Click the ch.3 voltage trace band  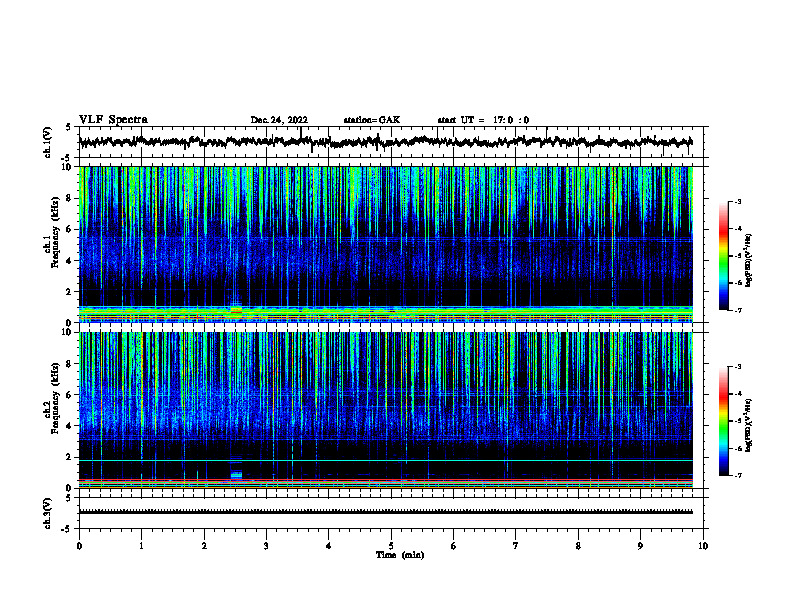[385, 512]
